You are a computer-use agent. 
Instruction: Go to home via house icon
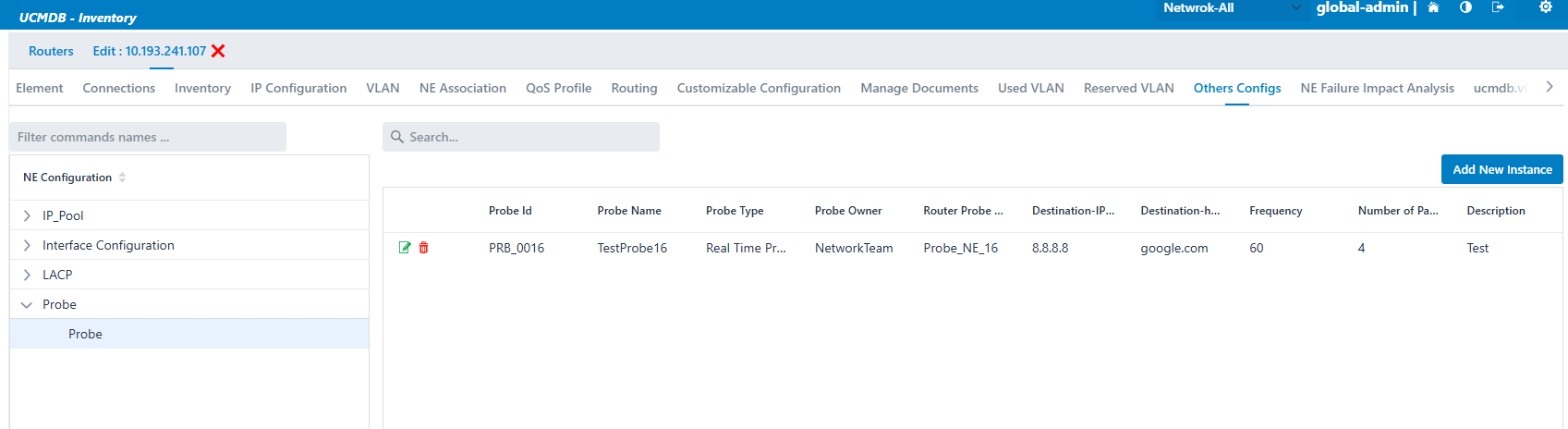point(1433,7)
